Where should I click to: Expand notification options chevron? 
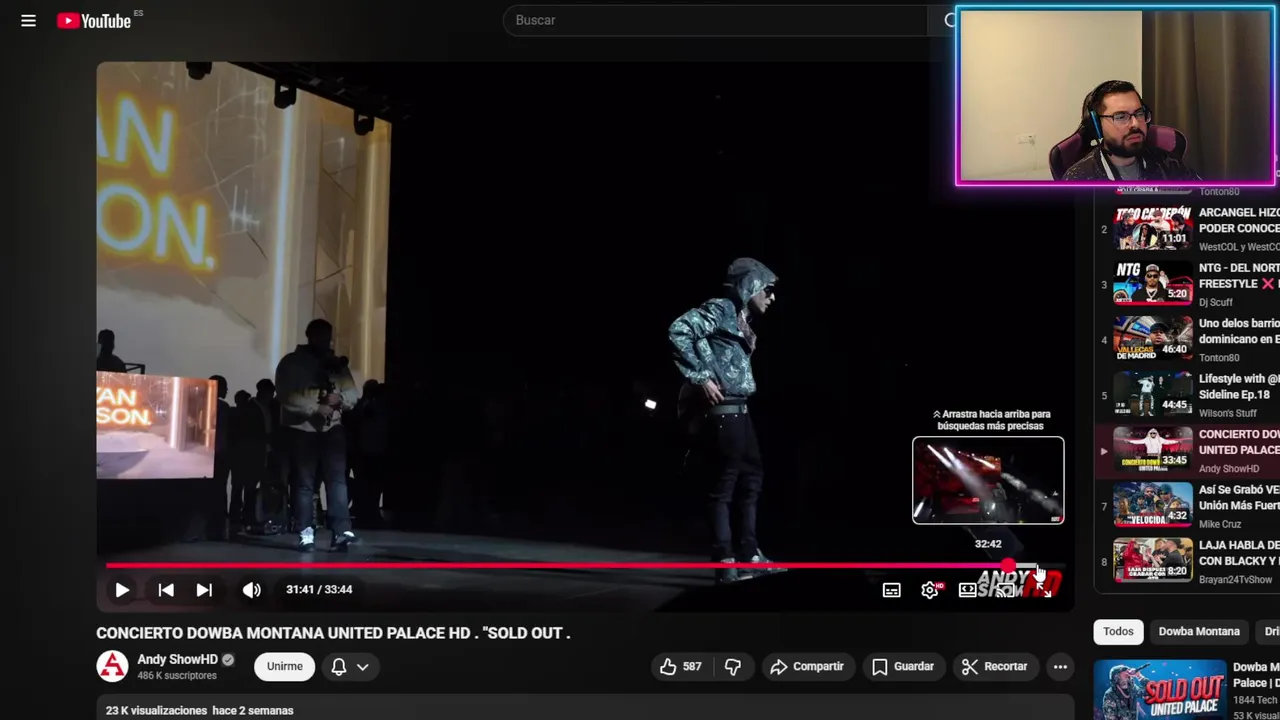362,667
